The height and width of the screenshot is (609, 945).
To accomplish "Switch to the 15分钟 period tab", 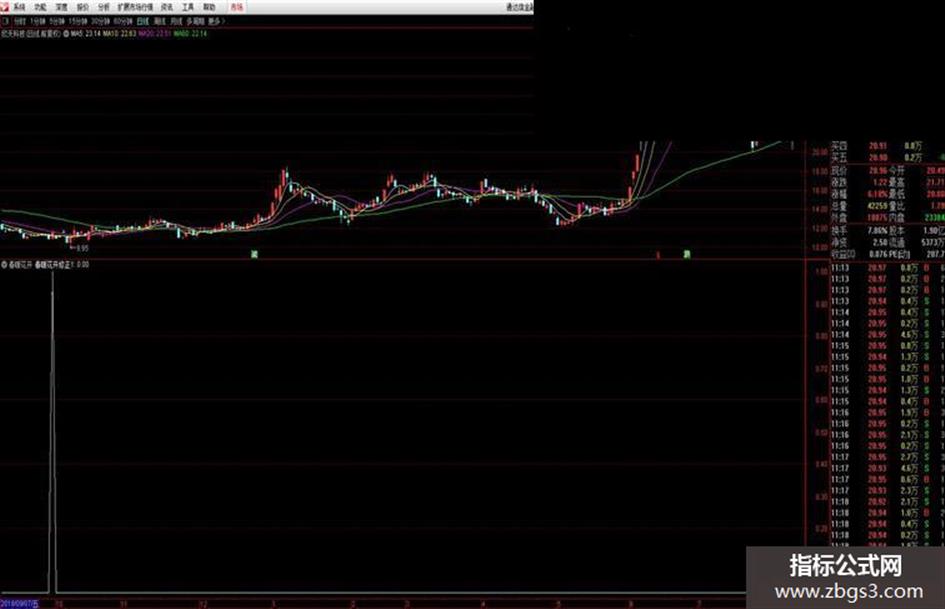I will (x=78, y=21).
